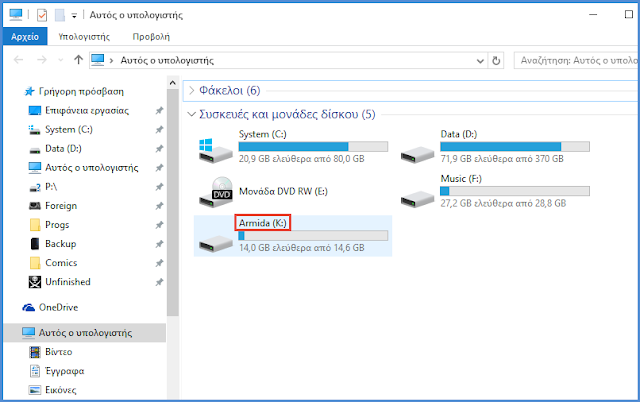Open the System (C:) drive icon in main pane
Viewport: 640px width, 402px height.
[214, 149]
